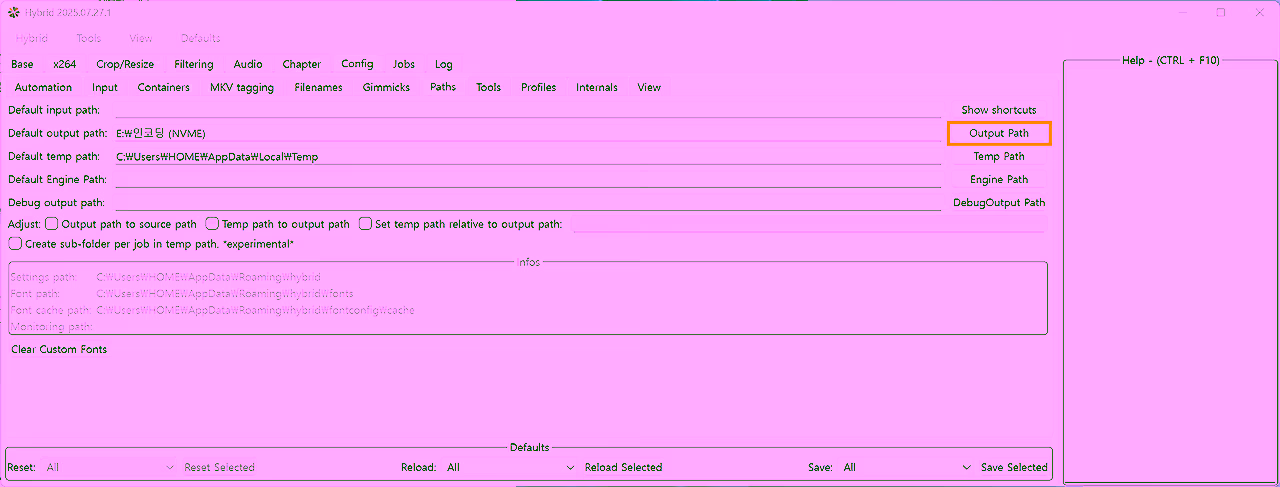
Task: Open the Filenames sub-tab
Action: 318,87
